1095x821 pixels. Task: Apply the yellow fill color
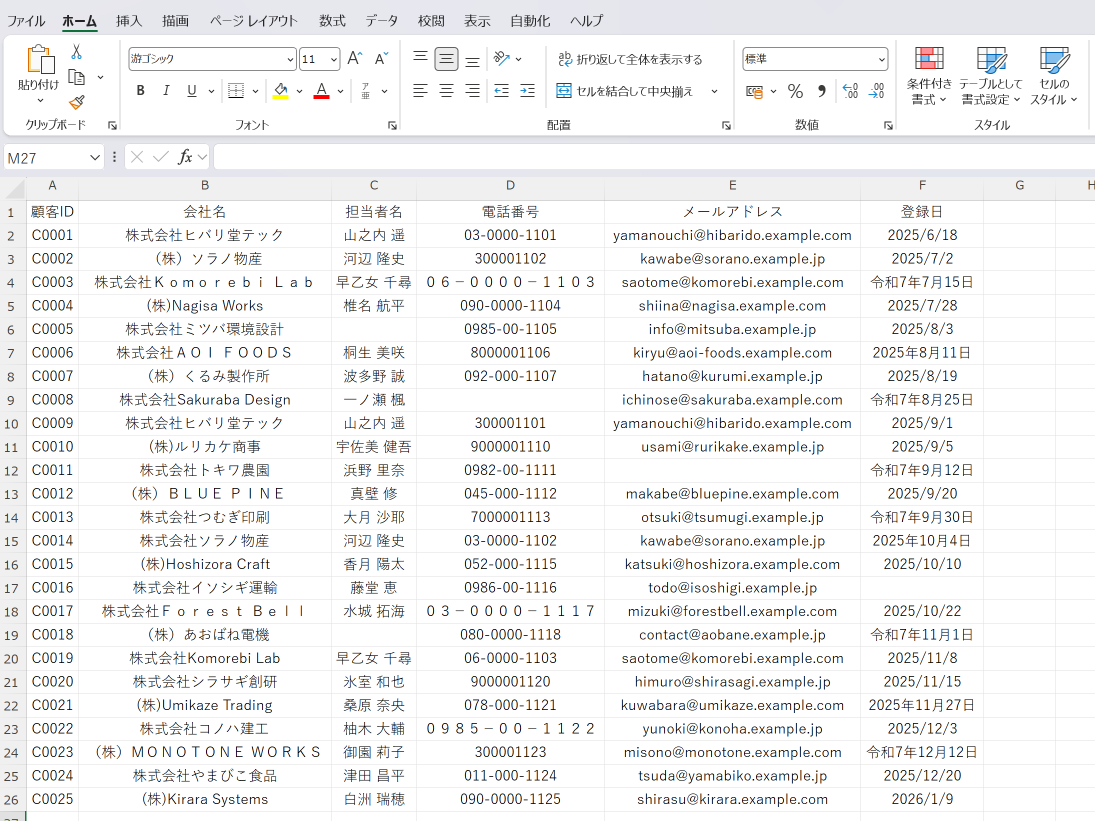[281, 91]
